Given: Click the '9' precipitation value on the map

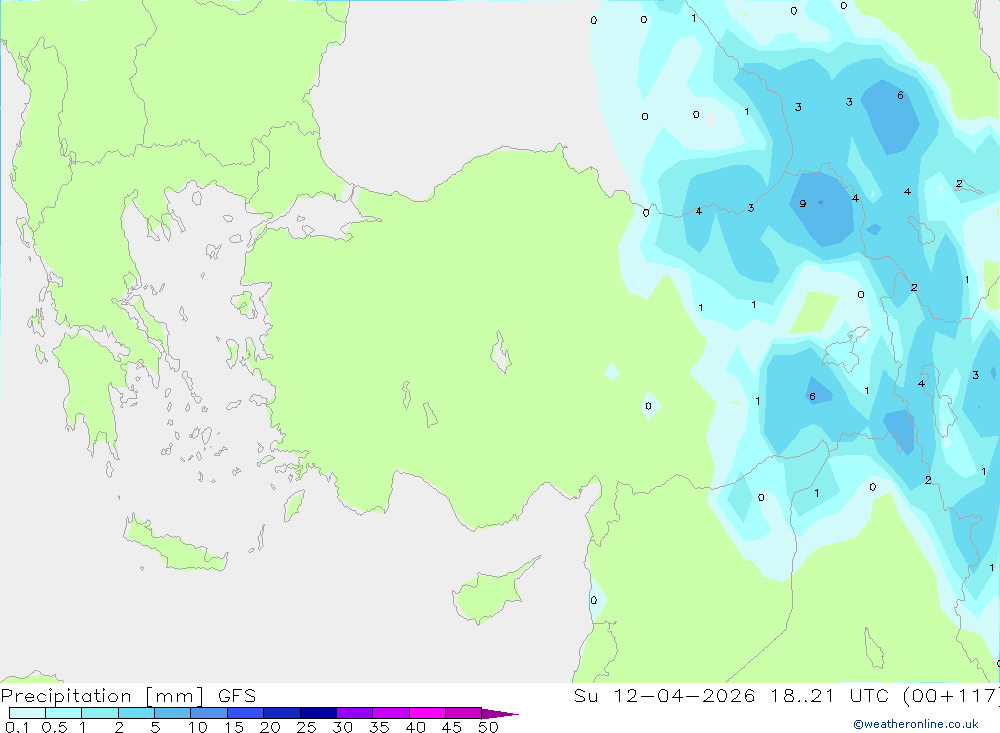Looking at the screenshot, I should (x=802, y=204).
